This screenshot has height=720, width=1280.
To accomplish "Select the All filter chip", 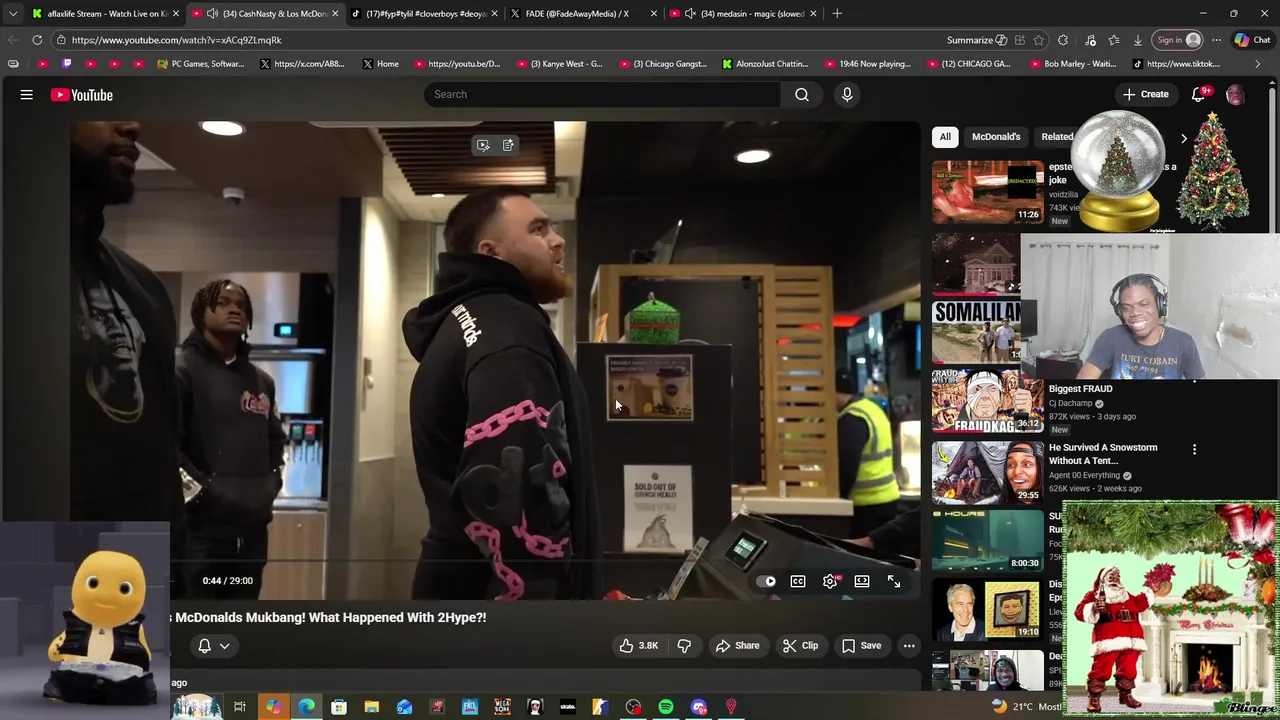I will (945, 137).
